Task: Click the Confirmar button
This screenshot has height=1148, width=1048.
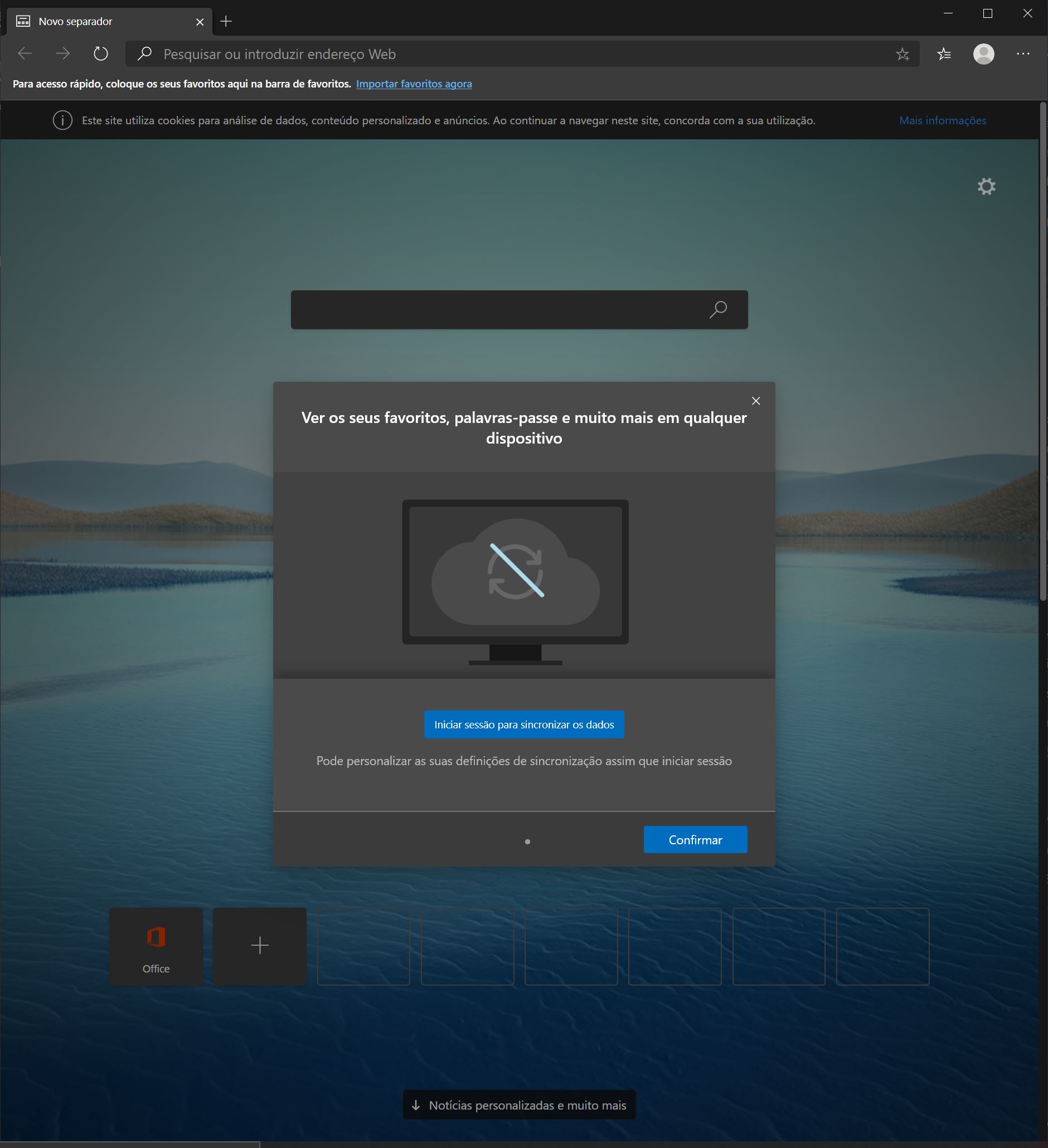Action: coord(696,839)
